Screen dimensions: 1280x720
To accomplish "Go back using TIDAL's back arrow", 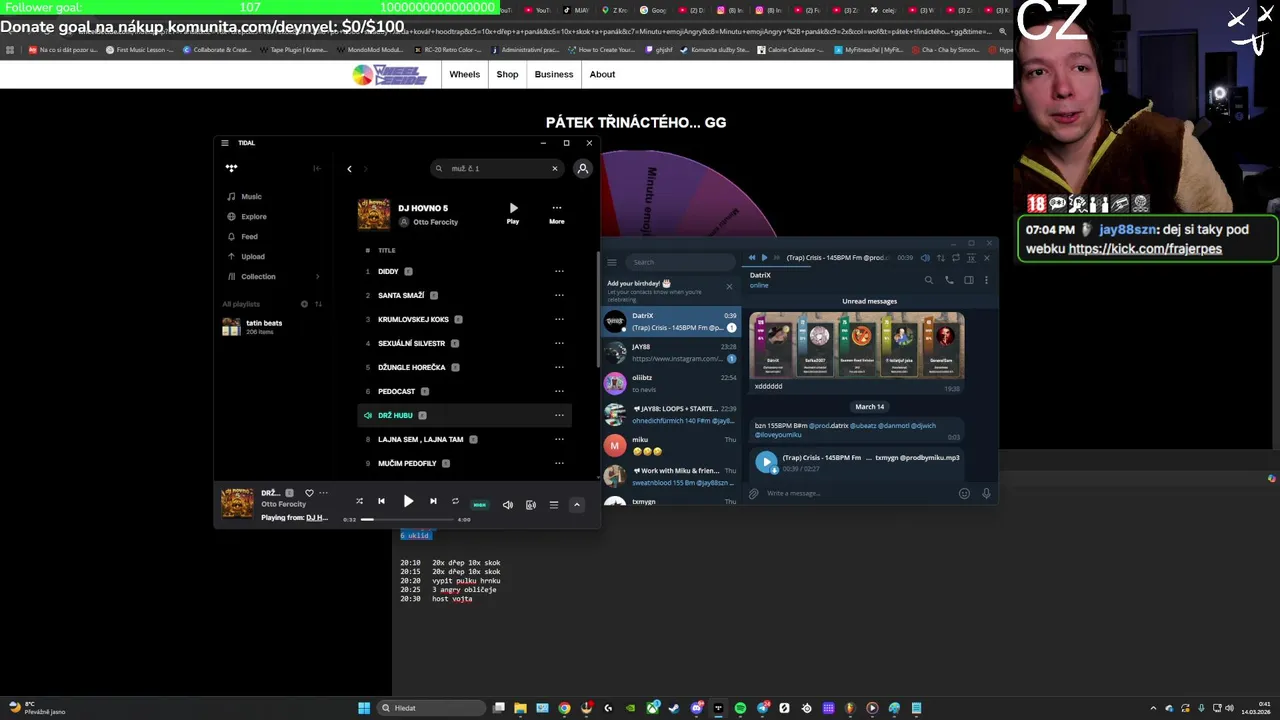I will (x=349, y=169).
